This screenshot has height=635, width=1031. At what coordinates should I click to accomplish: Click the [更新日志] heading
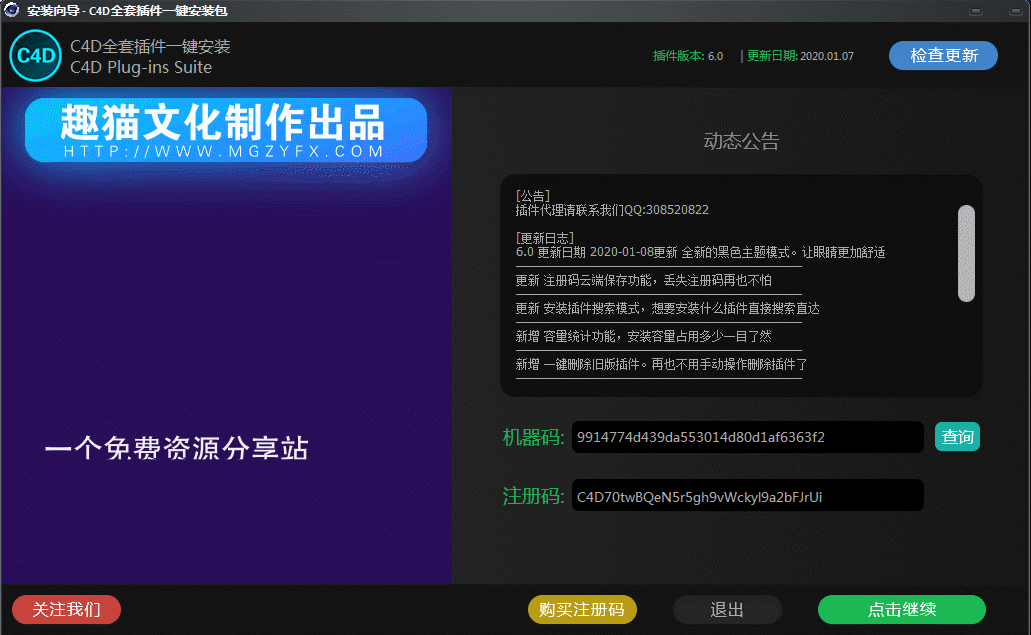544,238
